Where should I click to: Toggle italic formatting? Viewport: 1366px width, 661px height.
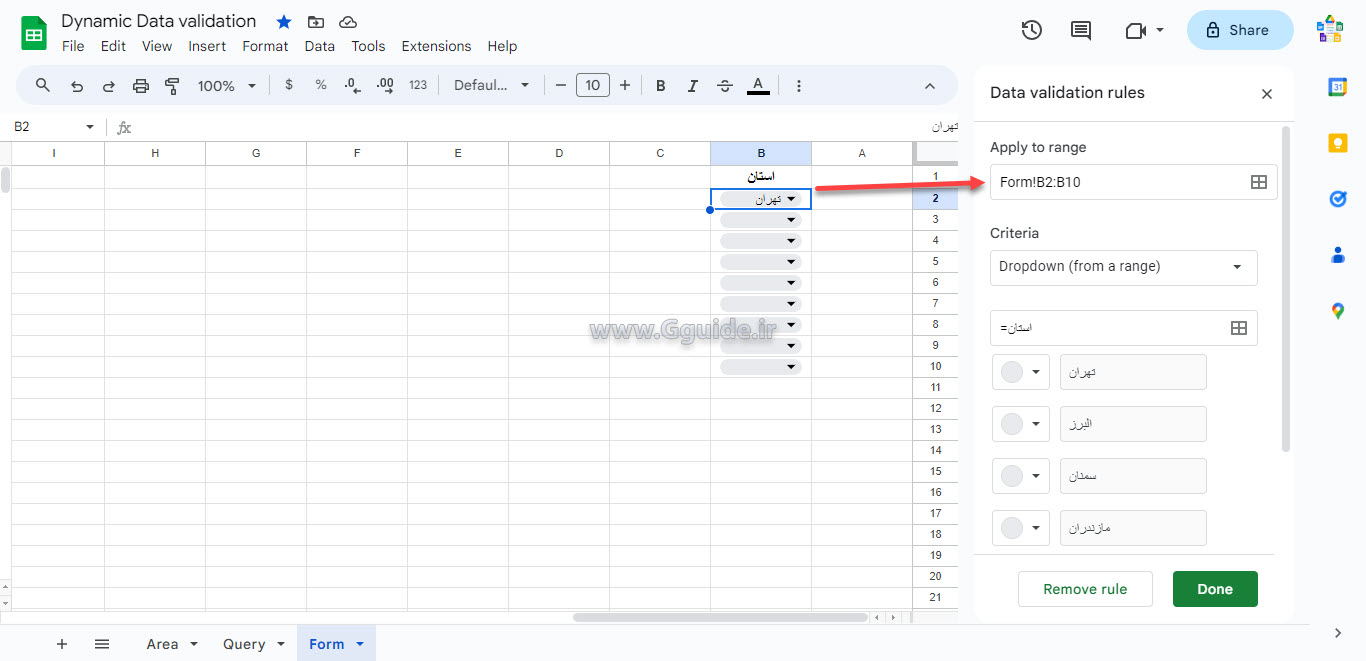tap(692, 86)
